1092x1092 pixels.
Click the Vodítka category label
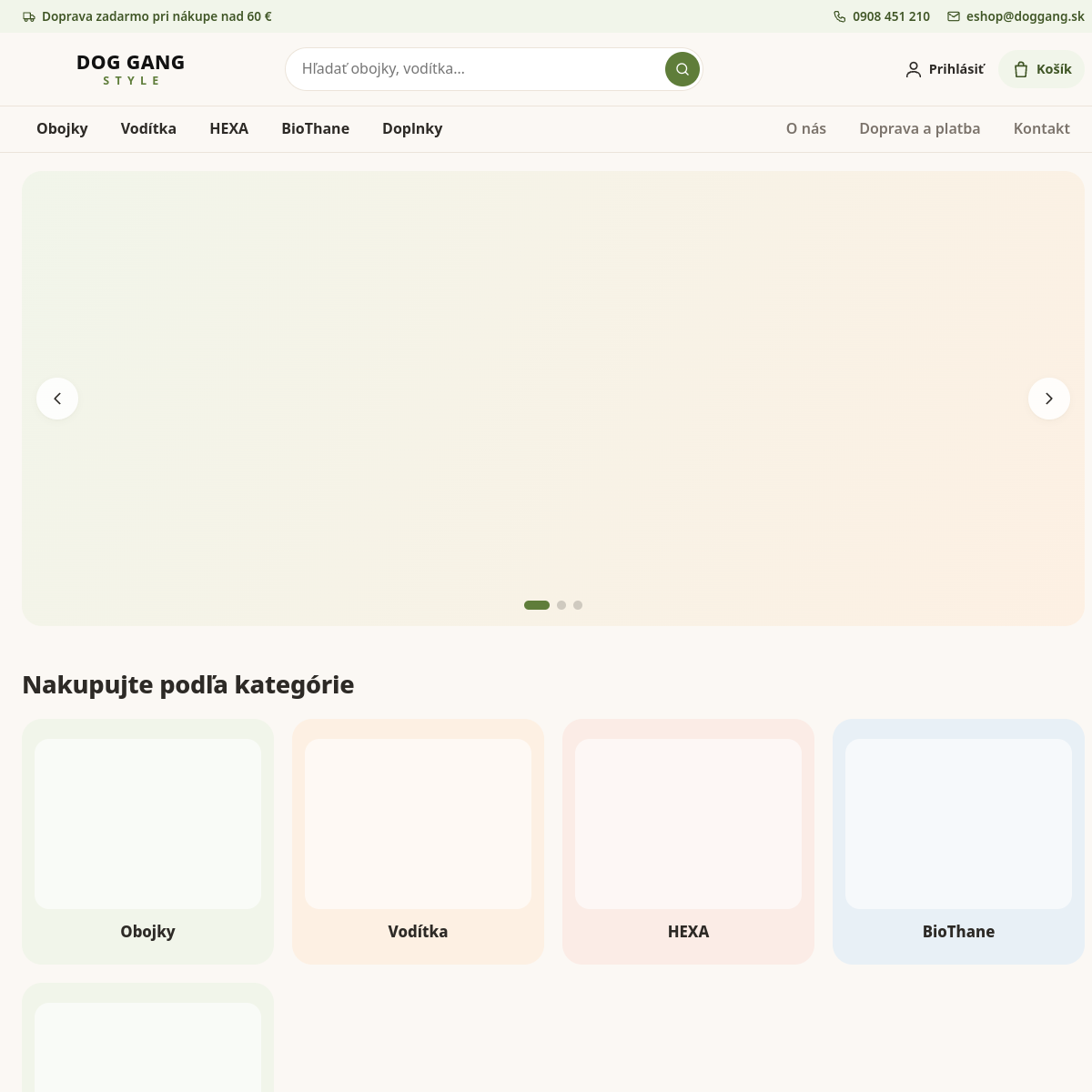[x=418, y=932]
